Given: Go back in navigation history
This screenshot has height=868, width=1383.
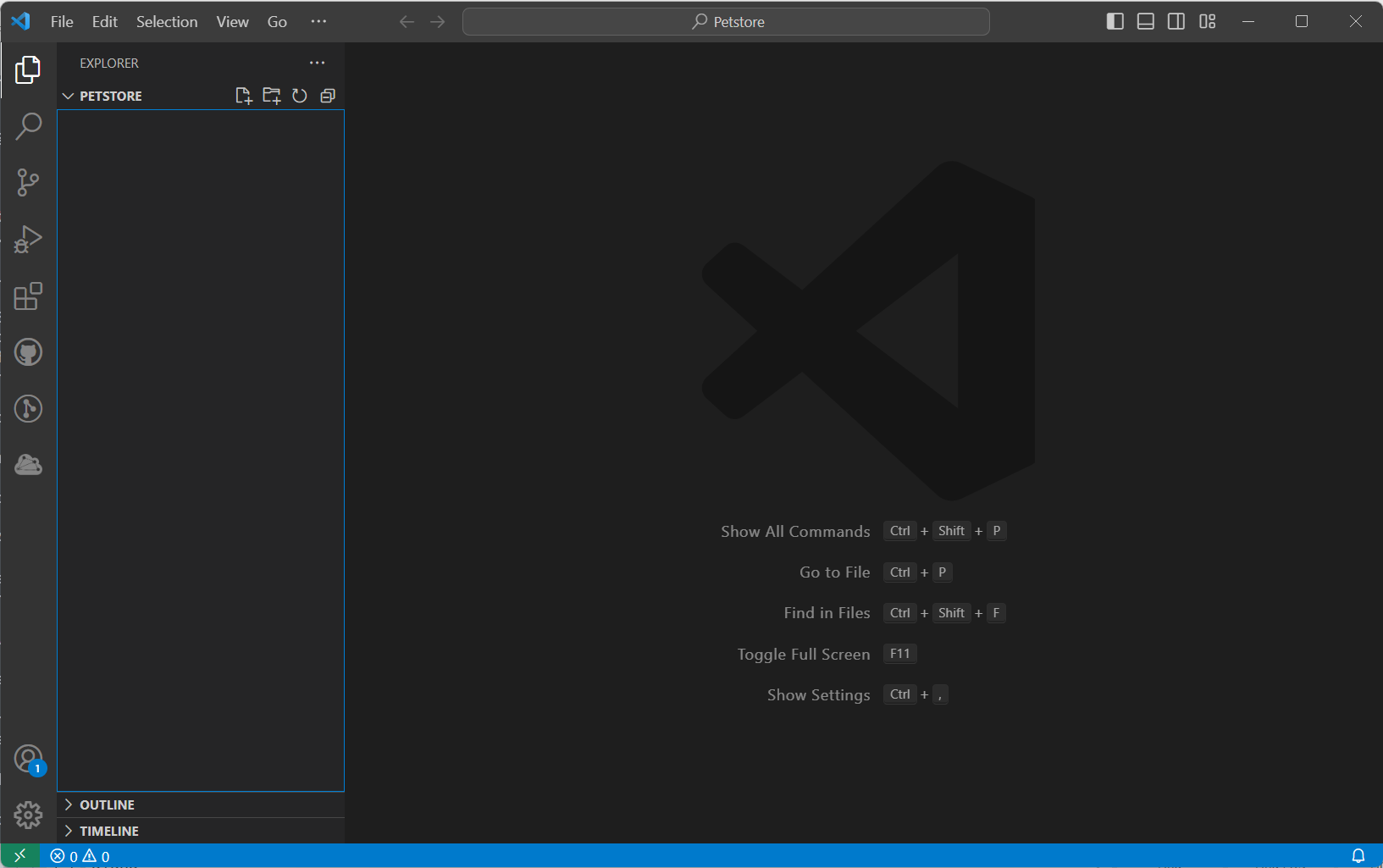Looking at the screenshot, I should coord(407,22).
